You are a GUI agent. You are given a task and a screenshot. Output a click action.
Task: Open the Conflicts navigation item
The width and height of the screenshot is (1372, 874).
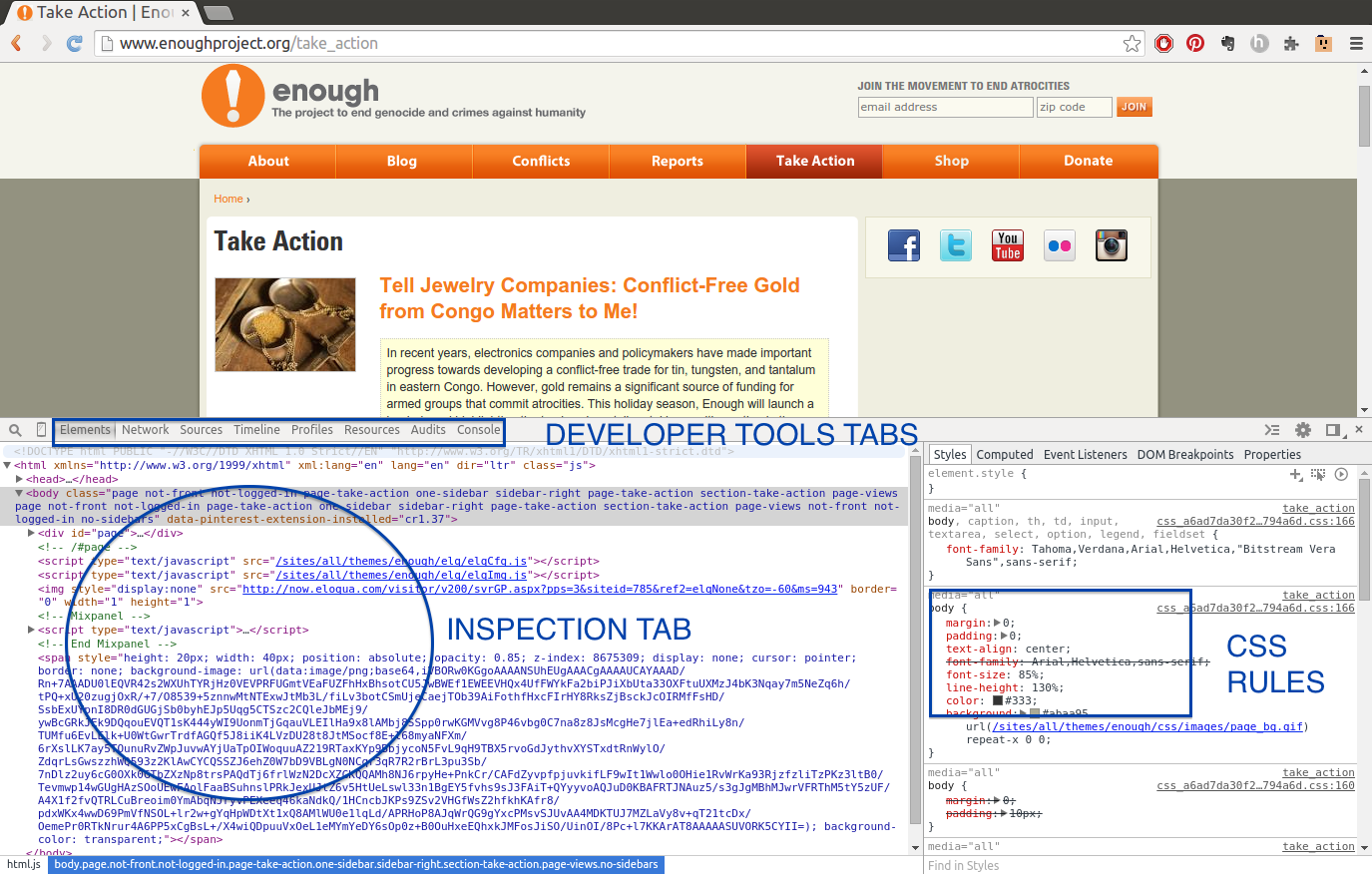coord(541,161)
